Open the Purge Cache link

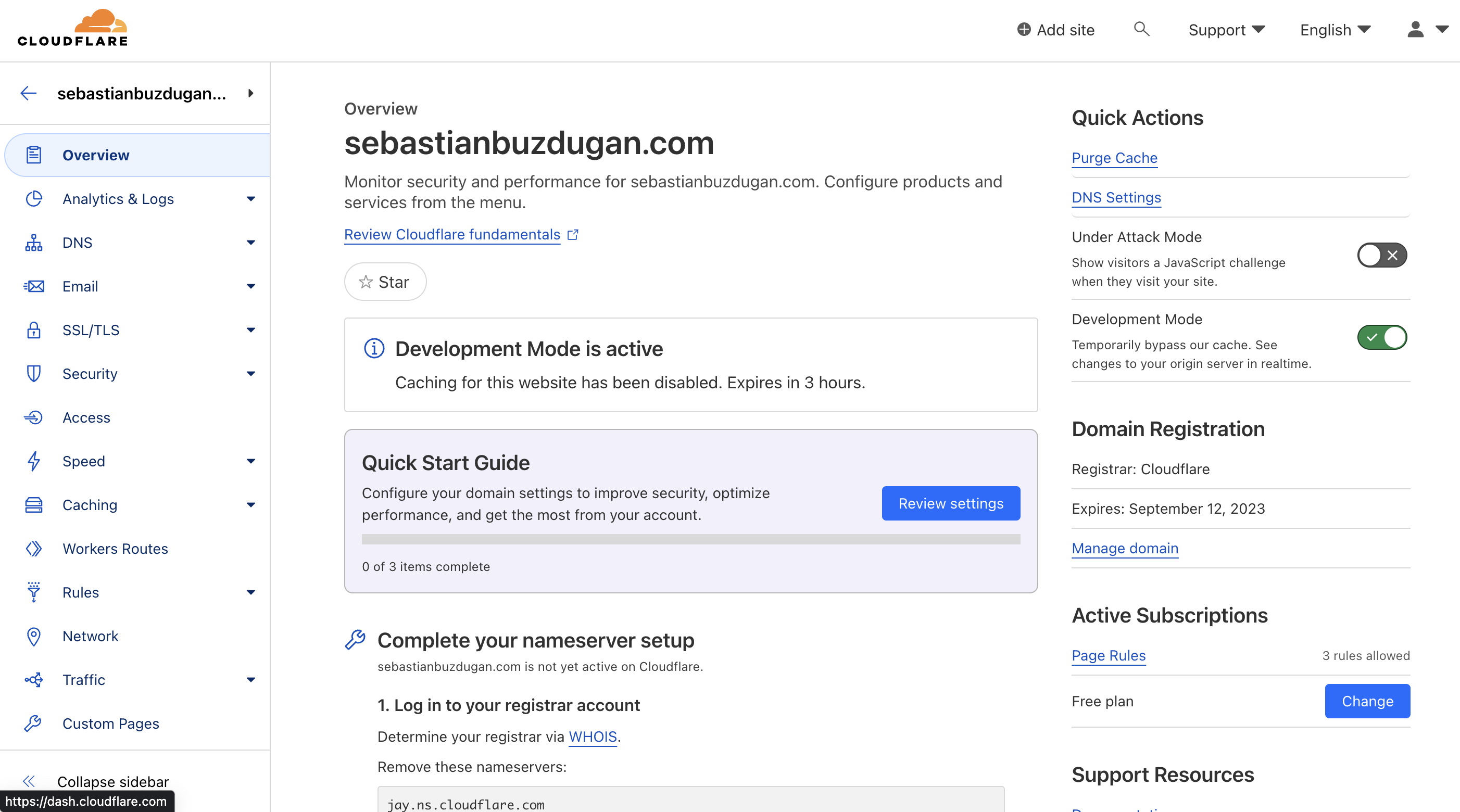(x=1114, y=158)
